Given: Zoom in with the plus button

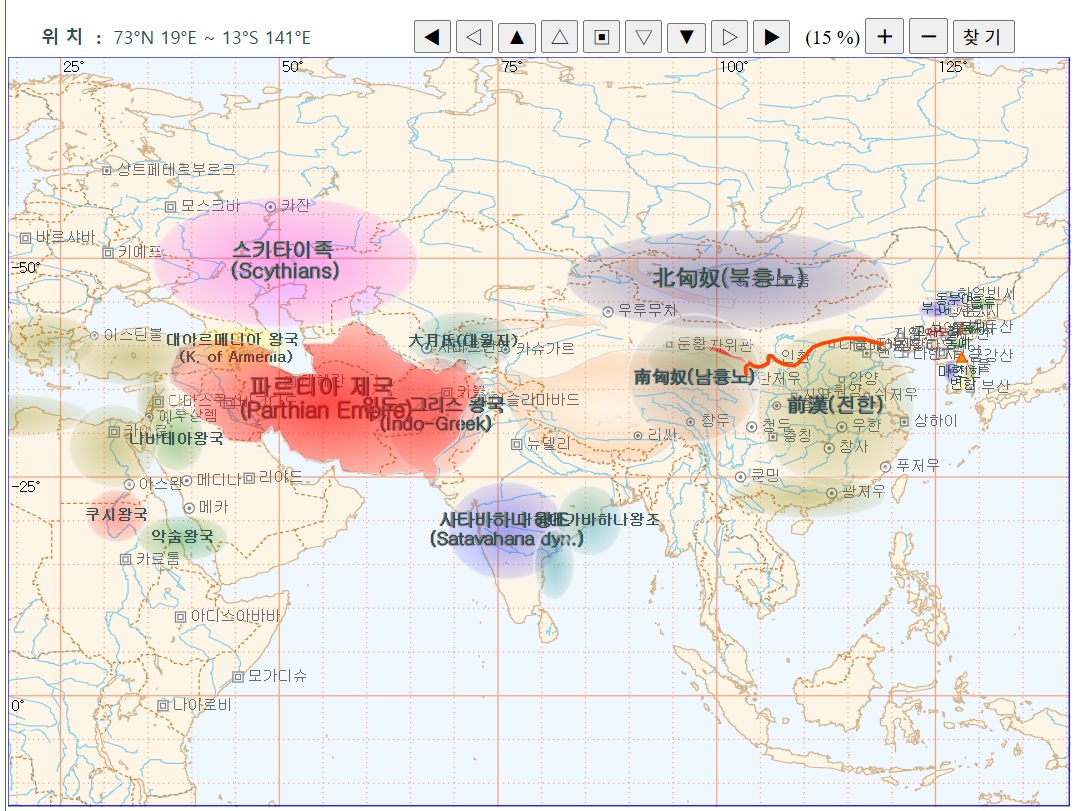Looking at the screenshot, I should 884,37.
